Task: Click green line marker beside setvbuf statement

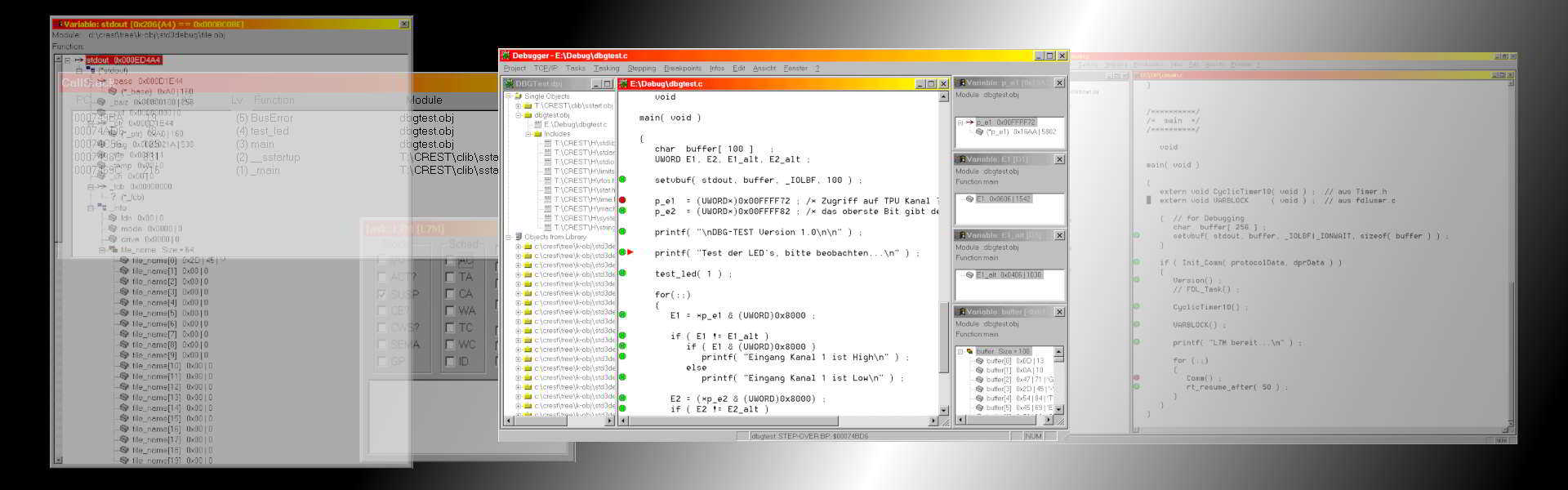Action: pos(622,180)
